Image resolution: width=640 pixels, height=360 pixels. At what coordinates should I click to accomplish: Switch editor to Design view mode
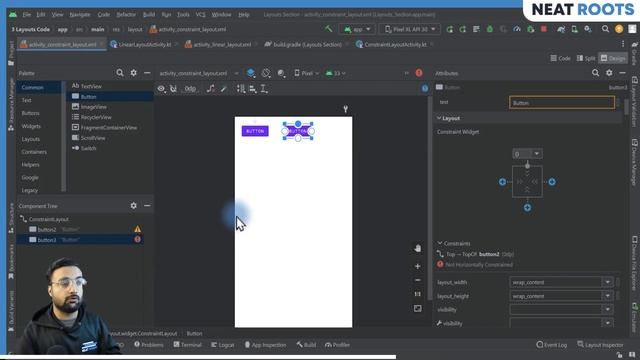coord(613,58)
